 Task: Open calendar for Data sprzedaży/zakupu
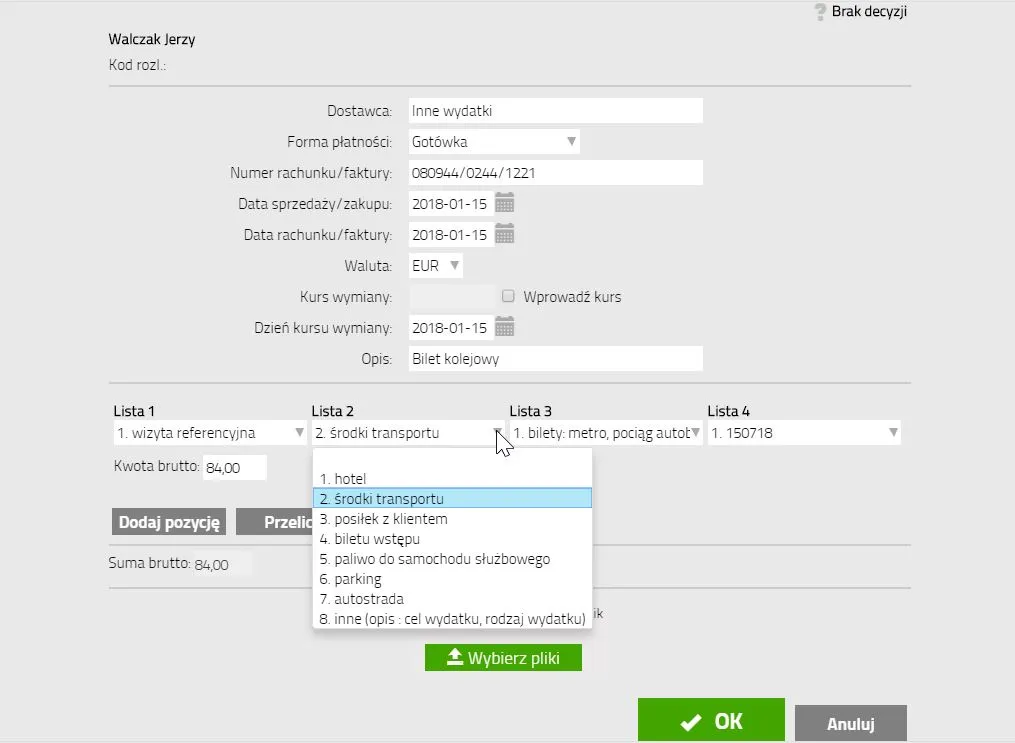click(505, 204)
